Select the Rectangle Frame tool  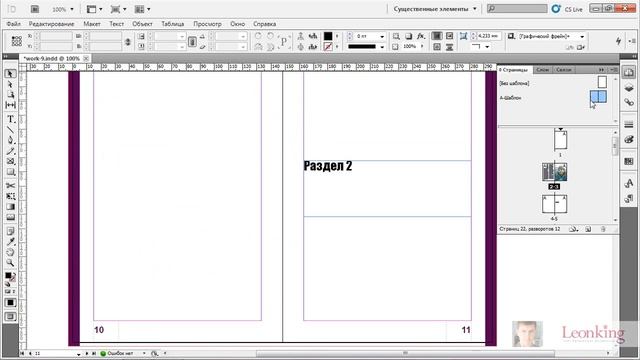[11, 161]
